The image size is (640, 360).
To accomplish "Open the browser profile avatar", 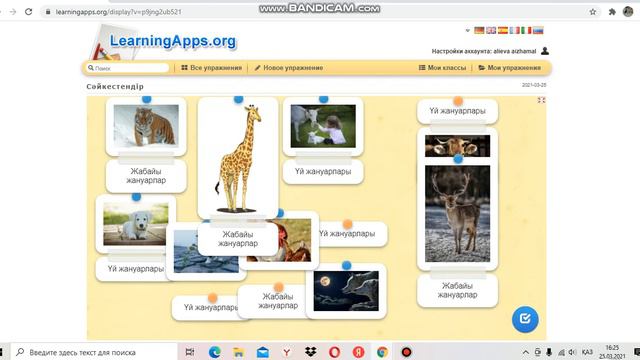I will pos(628,11).
